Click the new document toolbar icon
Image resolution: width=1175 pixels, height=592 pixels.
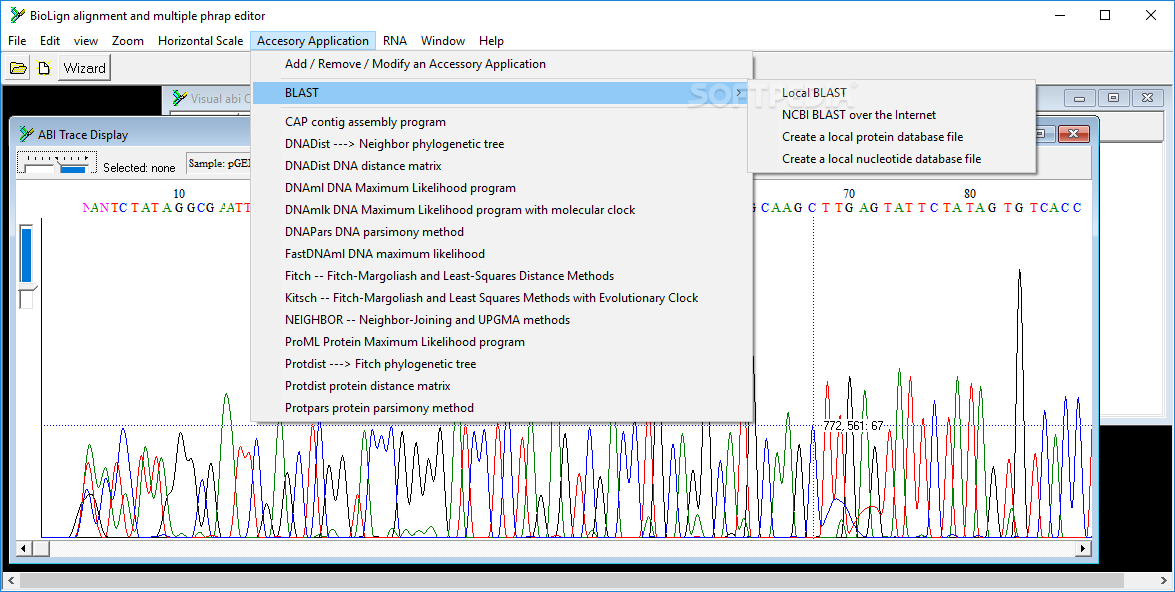click(44, 68)
